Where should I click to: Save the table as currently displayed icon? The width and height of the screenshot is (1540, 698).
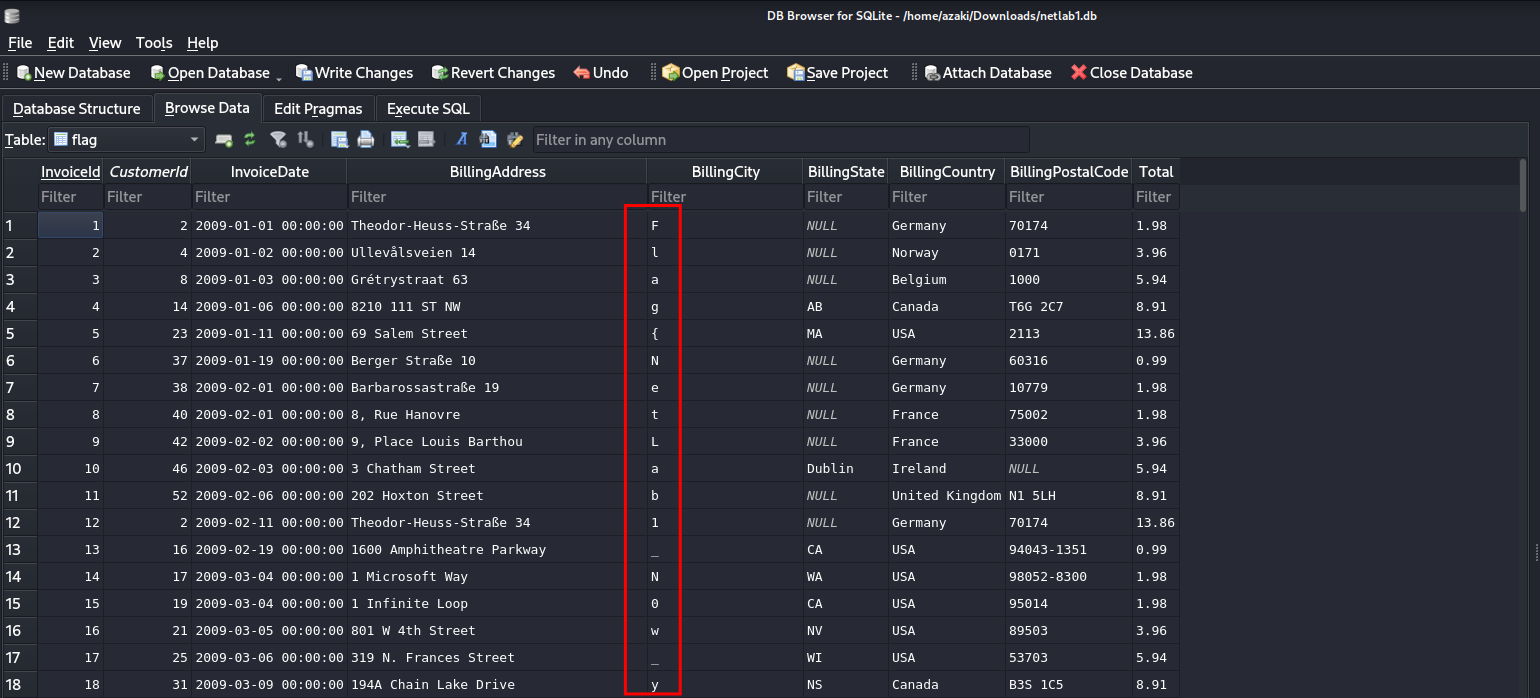click(339, 140)
